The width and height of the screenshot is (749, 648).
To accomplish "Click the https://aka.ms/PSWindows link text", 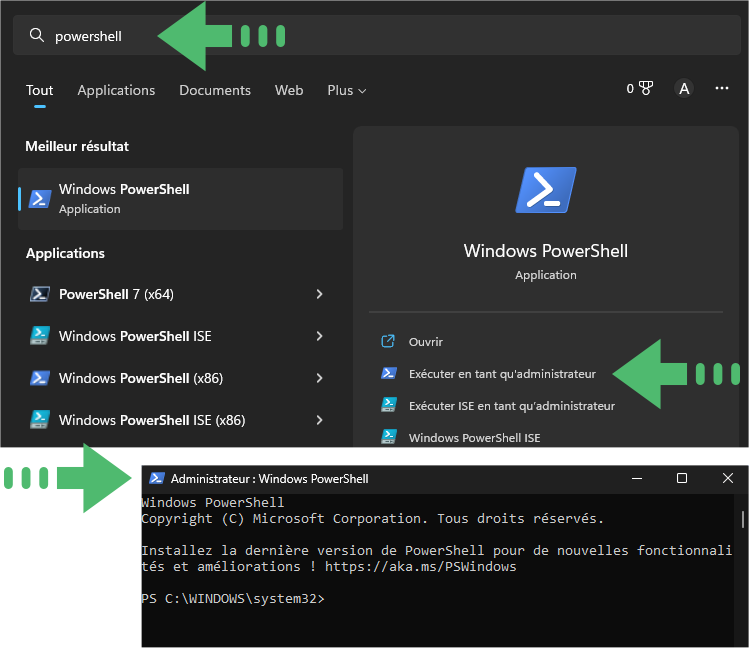I will pyautogui.click(x=420, y=567).
